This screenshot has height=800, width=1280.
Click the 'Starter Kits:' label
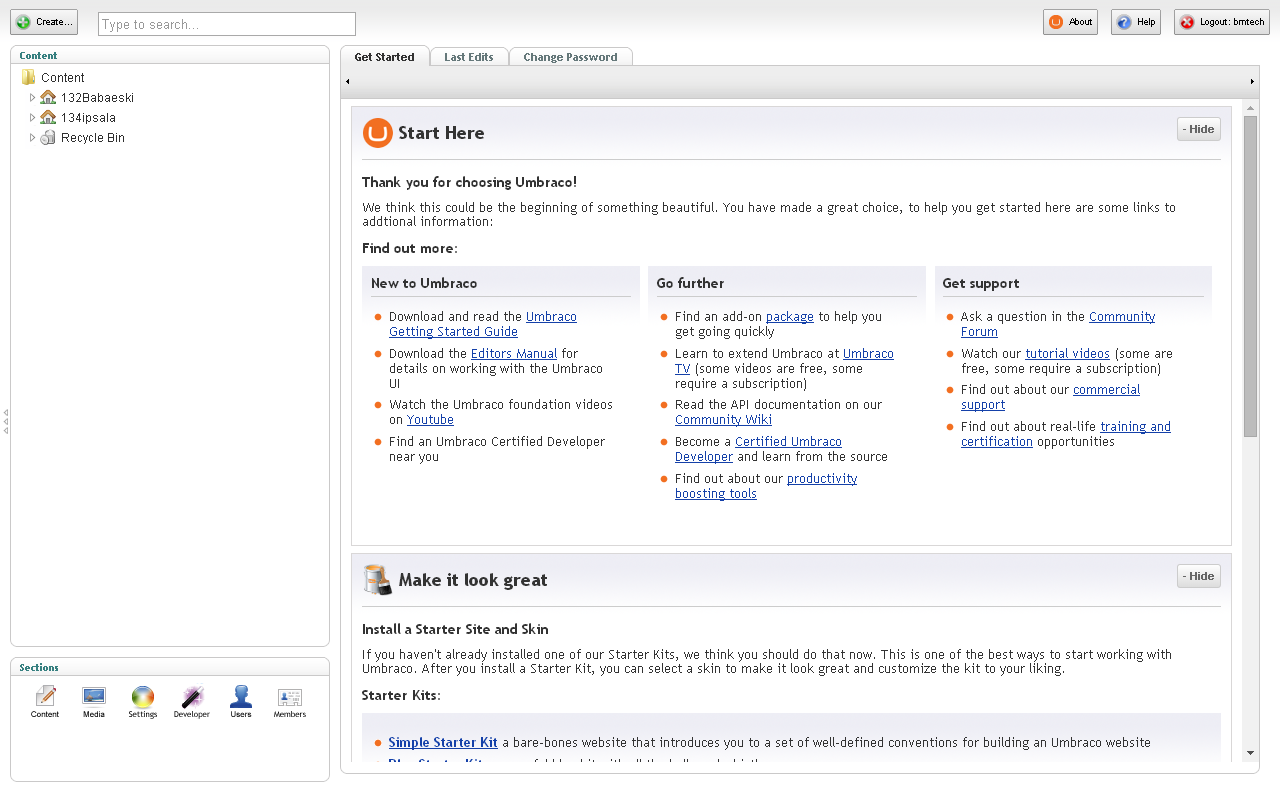[x=401, y=696]
